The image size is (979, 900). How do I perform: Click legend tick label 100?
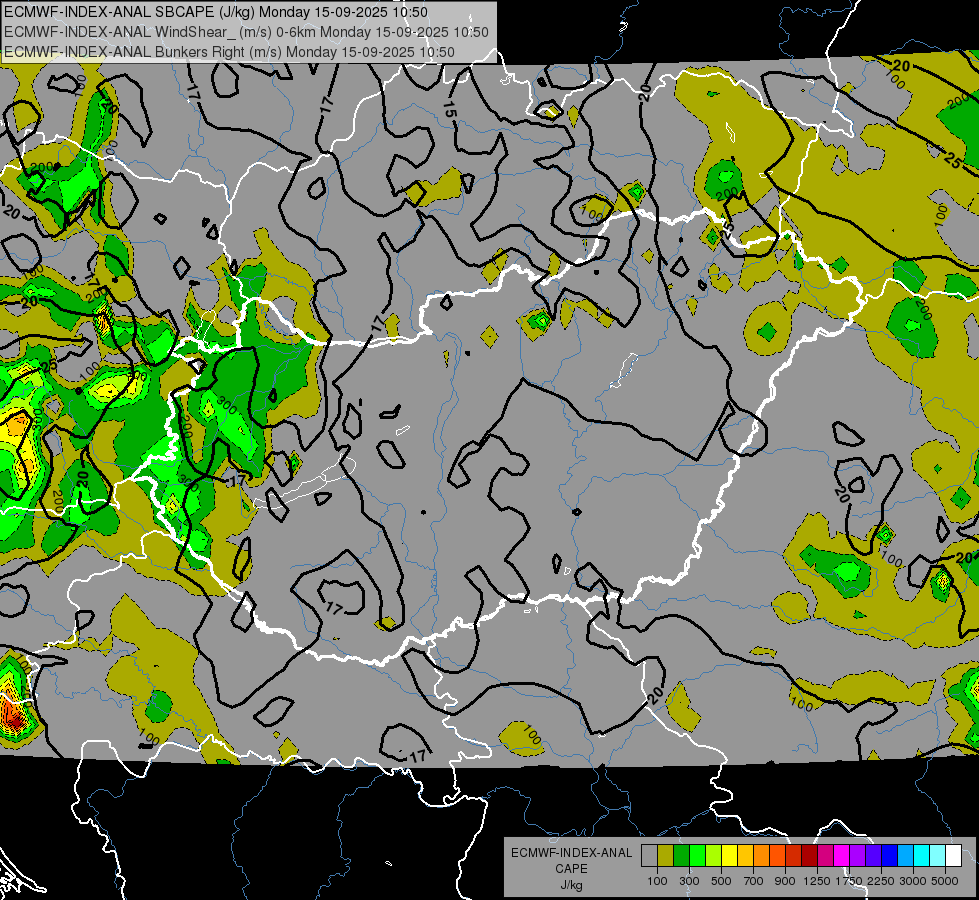coord(657,881)
